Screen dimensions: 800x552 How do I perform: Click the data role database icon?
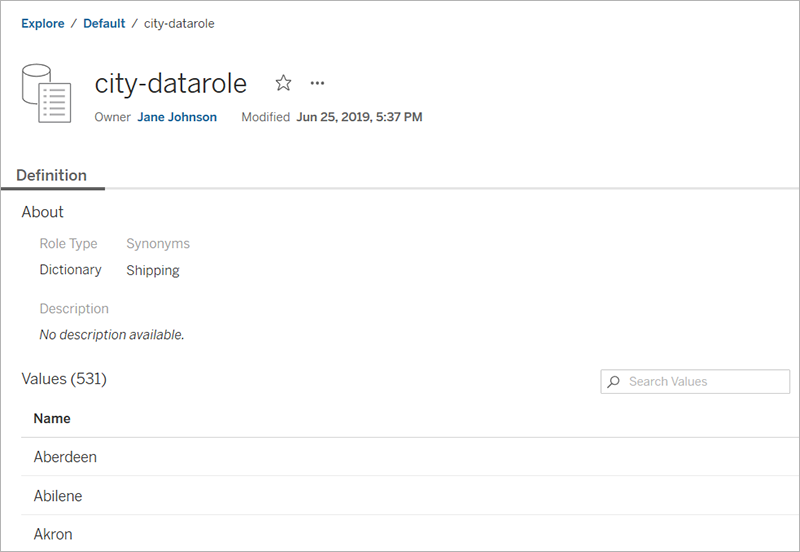(x=46, y=93)
